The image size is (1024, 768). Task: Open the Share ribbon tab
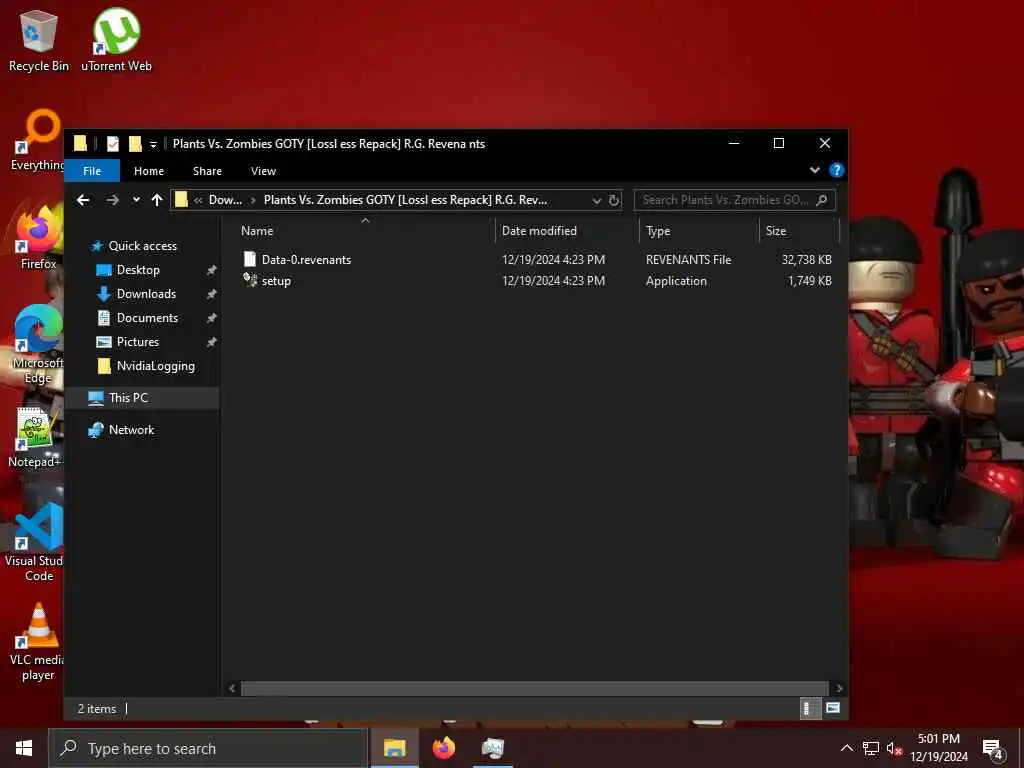pyautogui.click(x=207, y=170)
